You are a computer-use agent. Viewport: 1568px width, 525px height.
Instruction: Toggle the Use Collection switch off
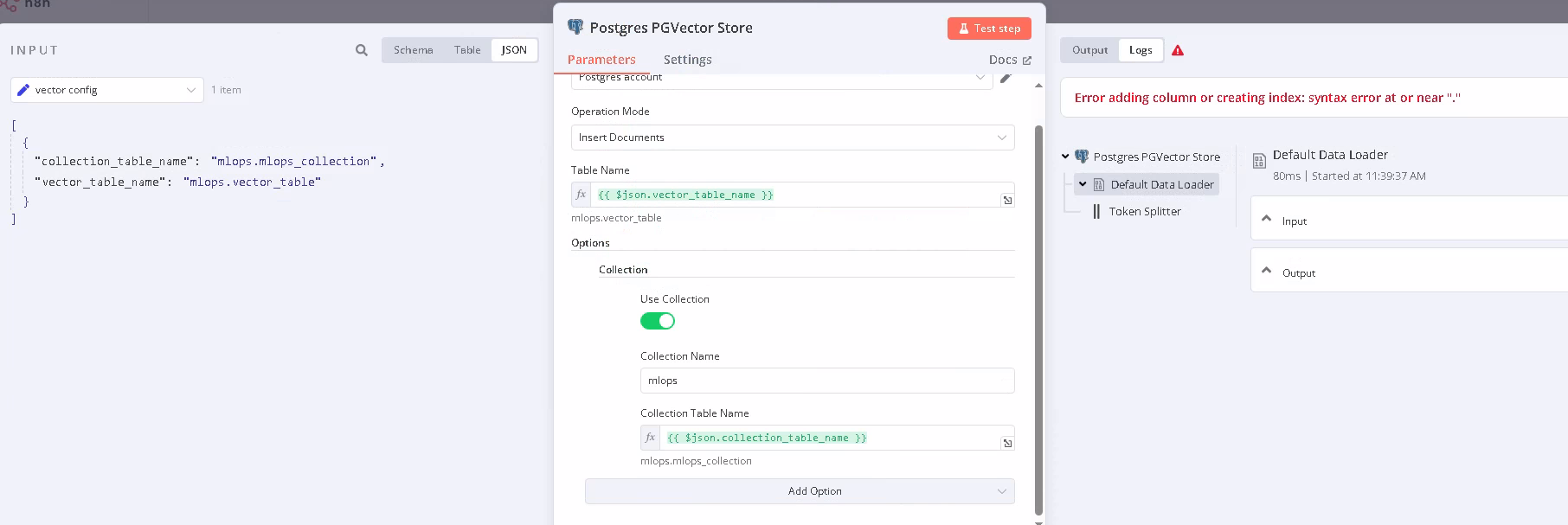[658, 321]
